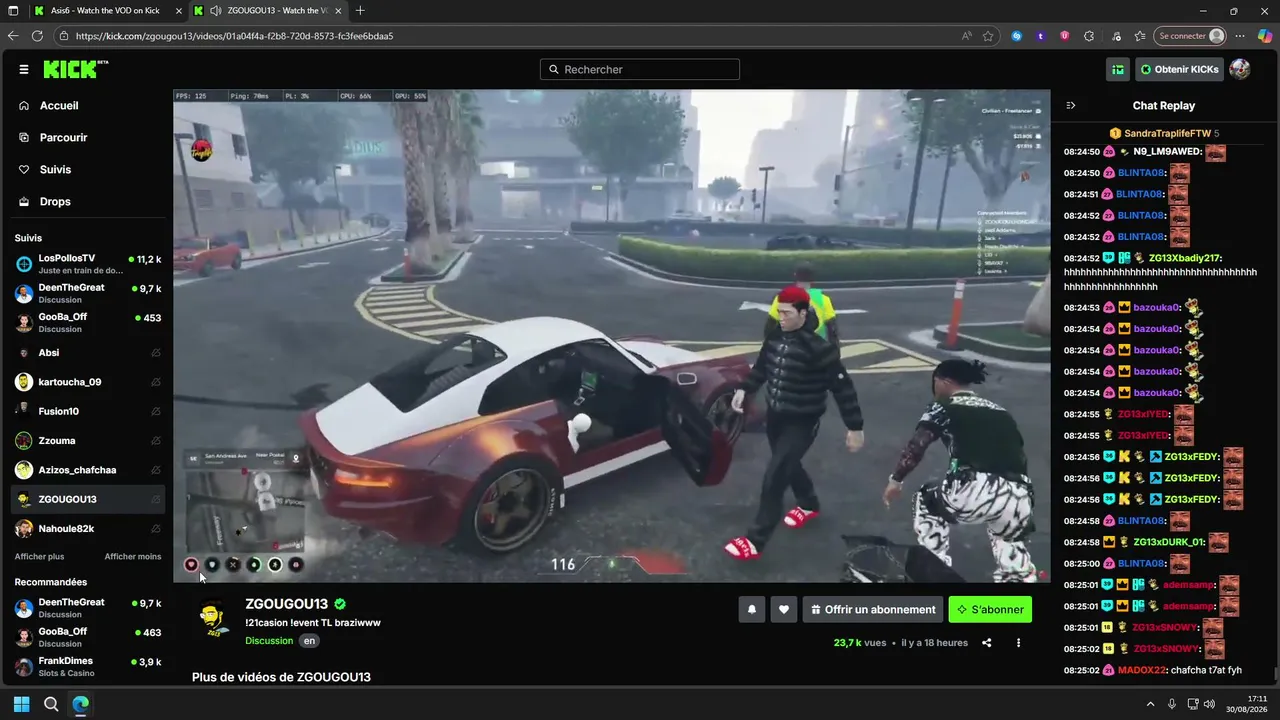Open Suivis in the sidebar menu

pos(55,170)
